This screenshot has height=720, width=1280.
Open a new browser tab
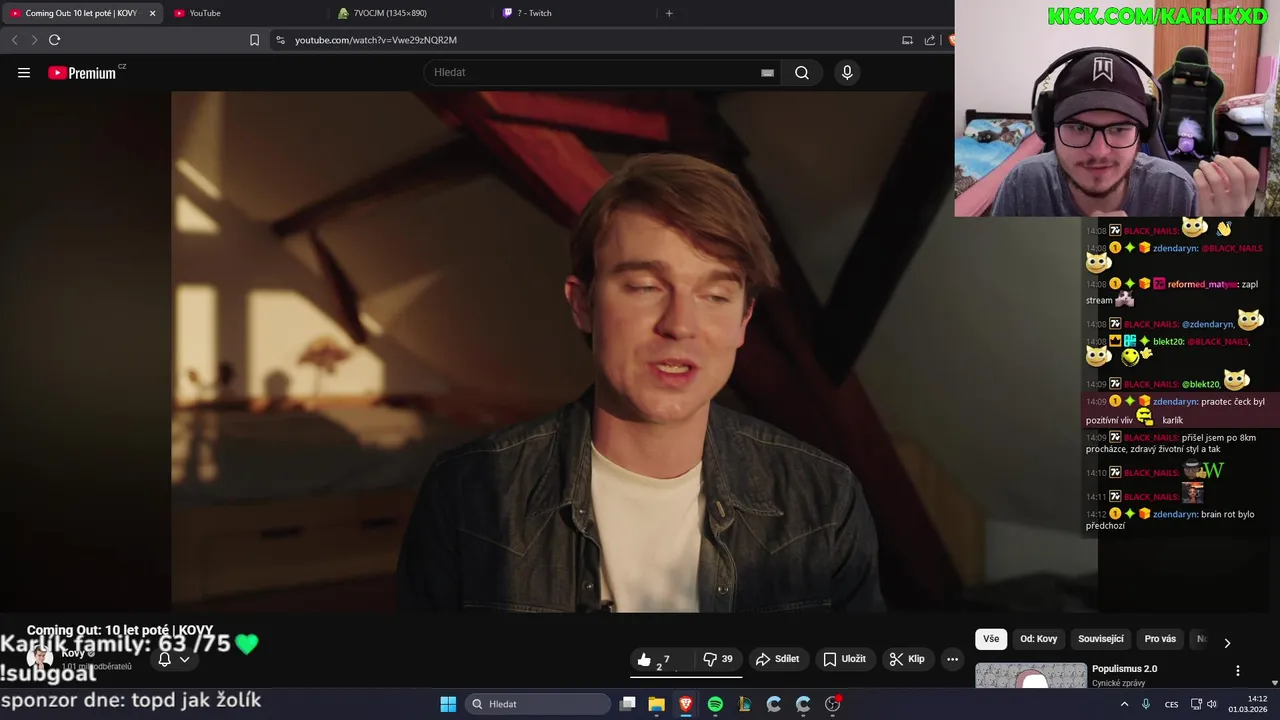669,13
